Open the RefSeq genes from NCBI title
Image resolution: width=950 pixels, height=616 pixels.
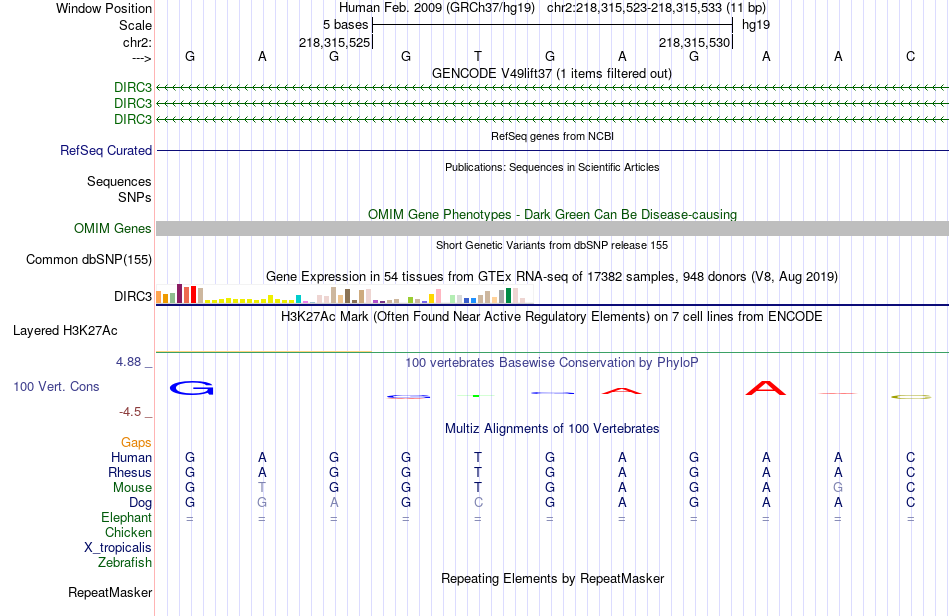552,136
